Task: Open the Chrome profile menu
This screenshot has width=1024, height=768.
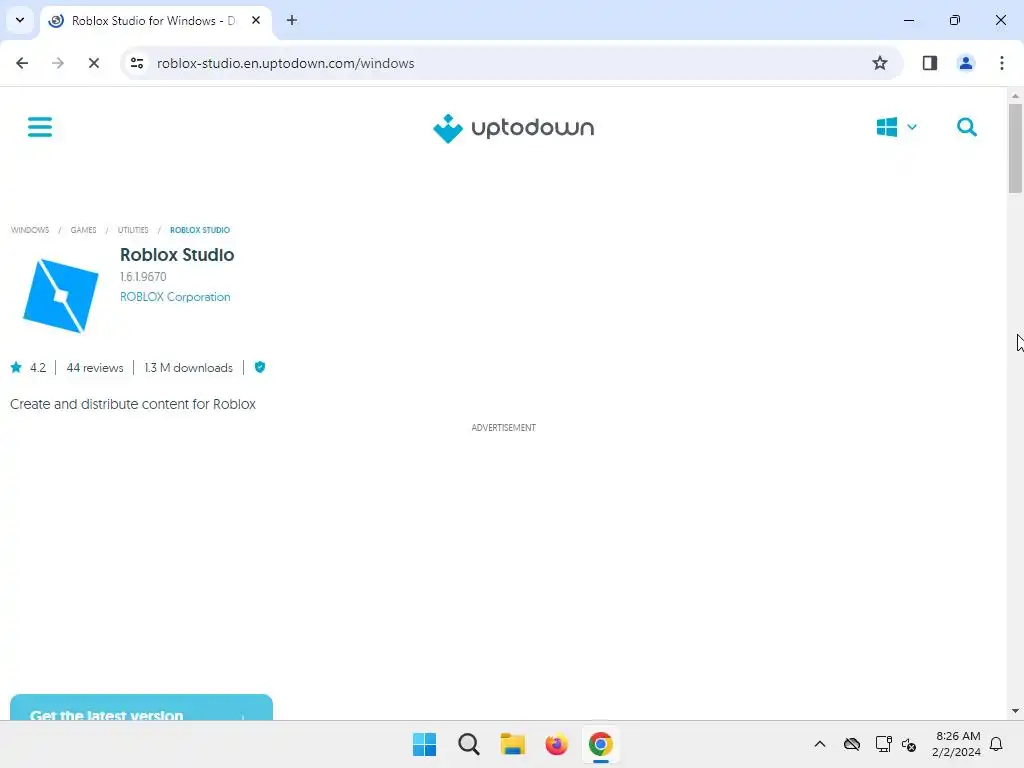Action: pyautogui.click(x=966, y=63)
